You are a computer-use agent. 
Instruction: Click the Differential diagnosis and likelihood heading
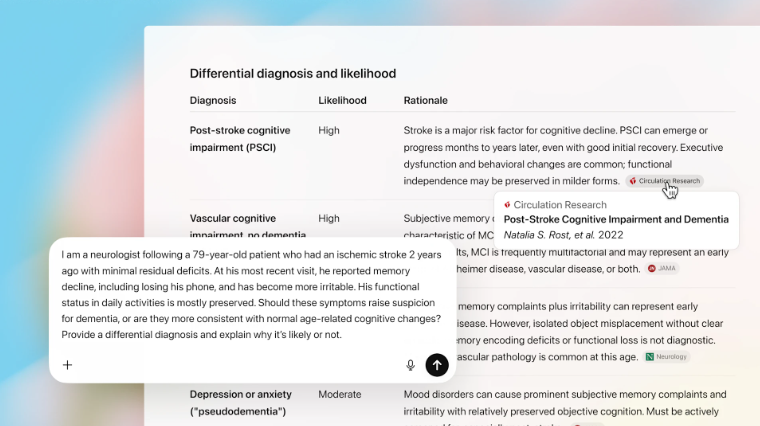tap(293, 73)
